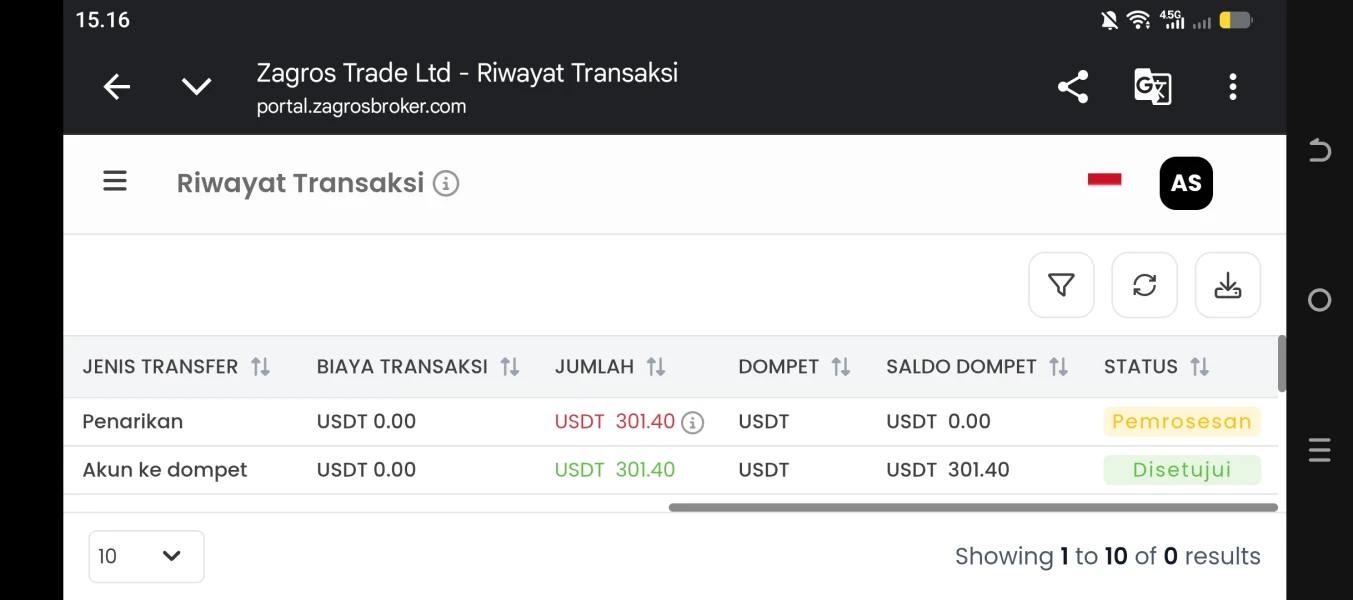Open the Google Translate page icon

tap(1152, 87)
